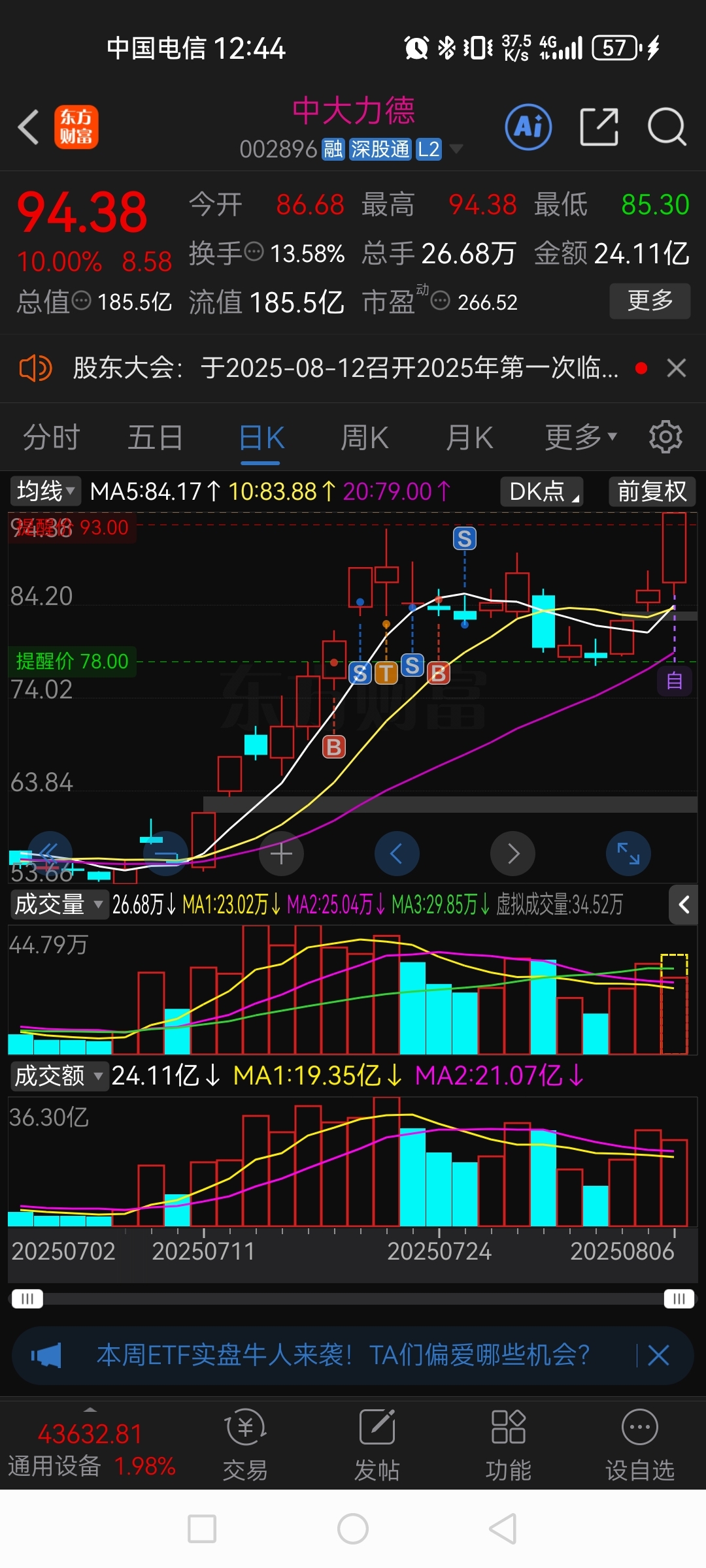
Task: Tap the 总值 info circle icon
Action: [81, 301]
